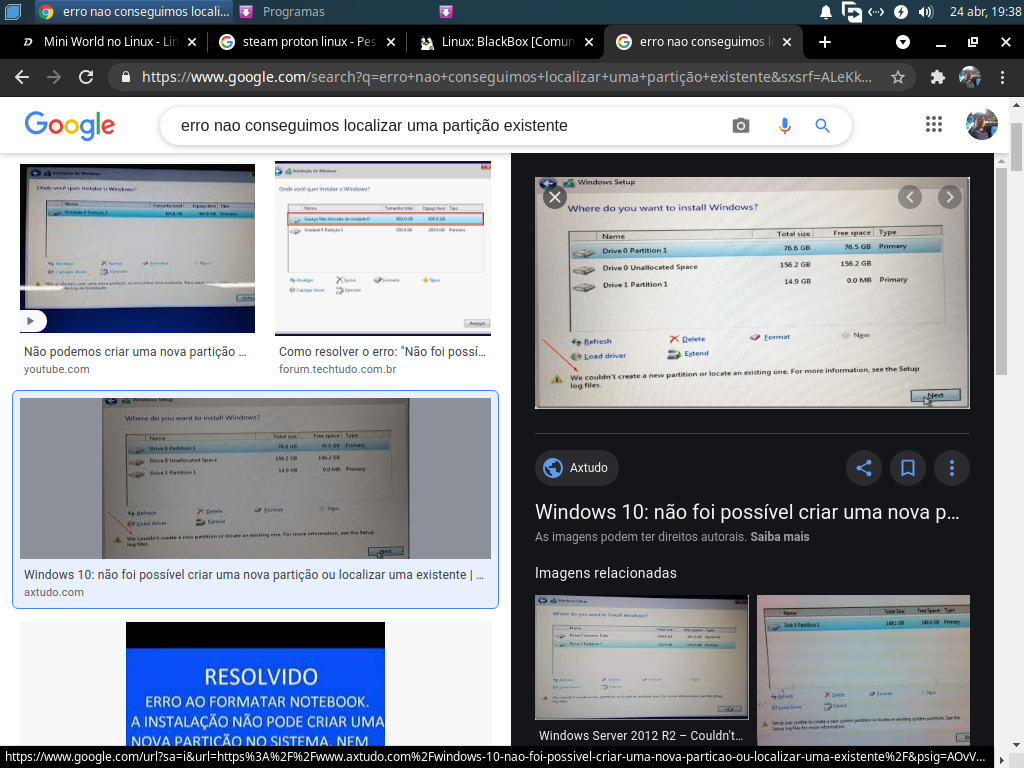1024x768 pixels.
Task: Open the blue RESOLVIDO result thumbnail
Action: click(x=255, y=683)
